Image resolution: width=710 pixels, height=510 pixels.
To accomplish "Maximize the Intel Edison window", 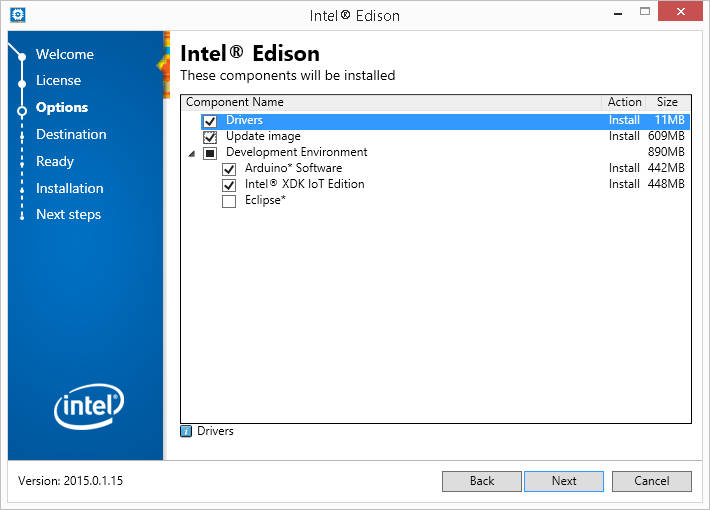I will [645, 12].
